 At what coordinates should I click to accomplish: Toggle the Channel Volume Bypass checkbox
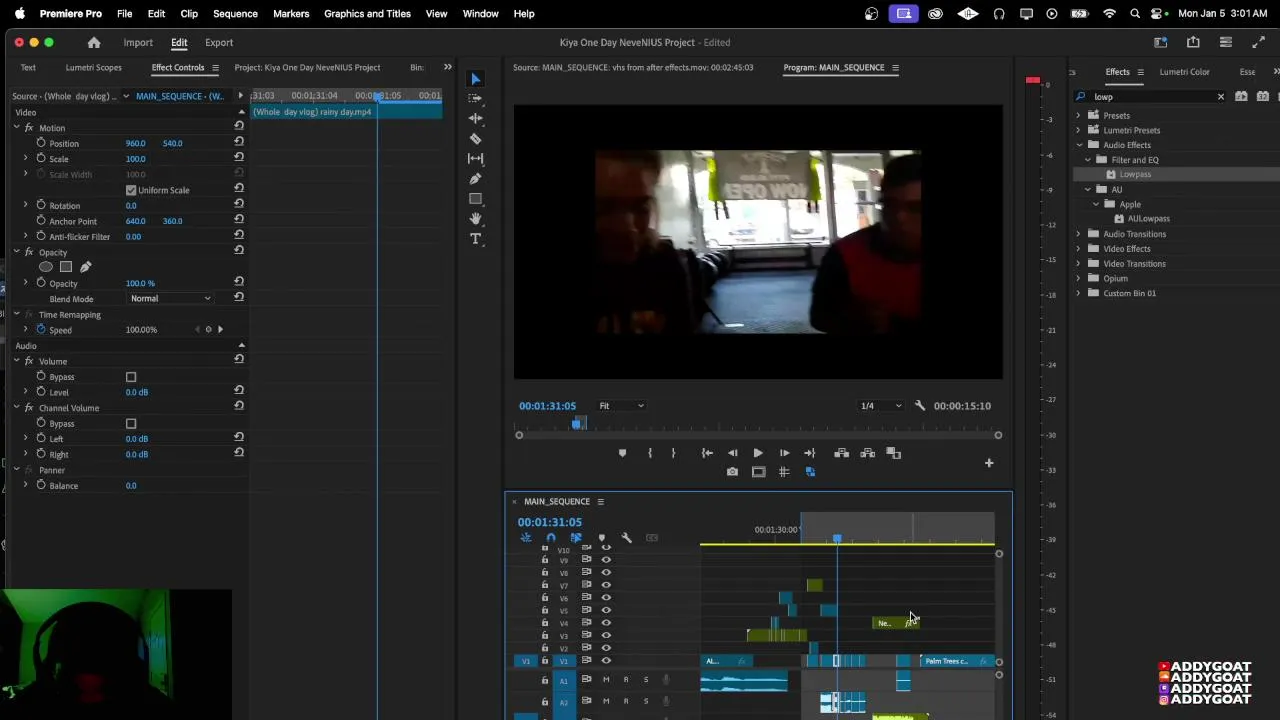click(x=131, y=424)
